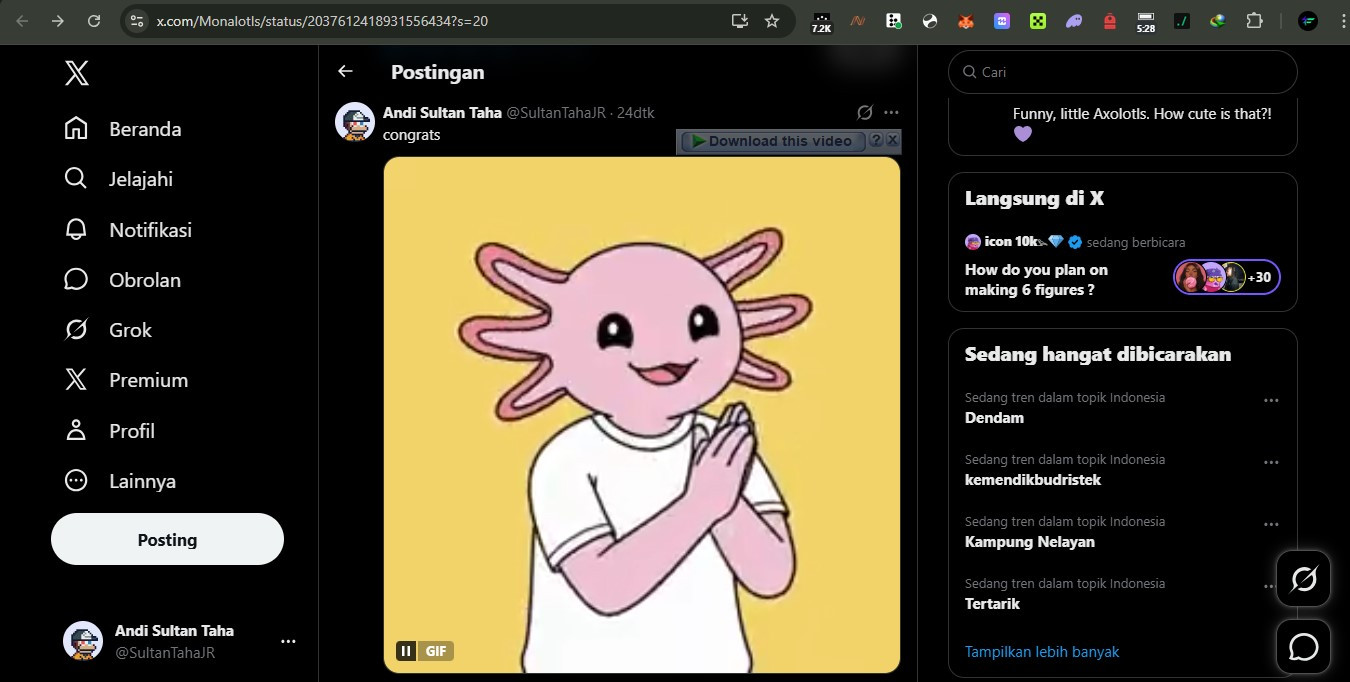The image size is (1350, 682).
Task: Open Premium in the sidebar
Action: pyautogui.click(x=126, y=380)
